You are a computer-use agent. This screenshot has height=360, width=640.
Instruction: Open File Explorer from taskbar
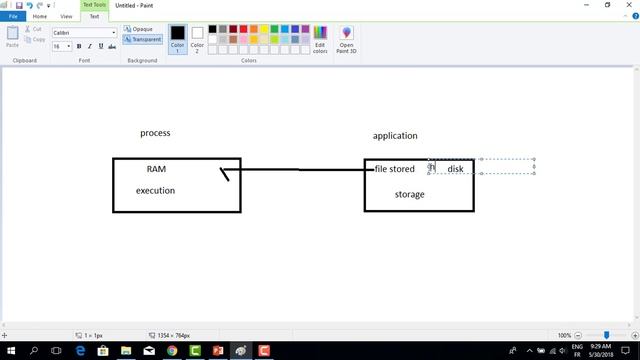coord(126,351)
